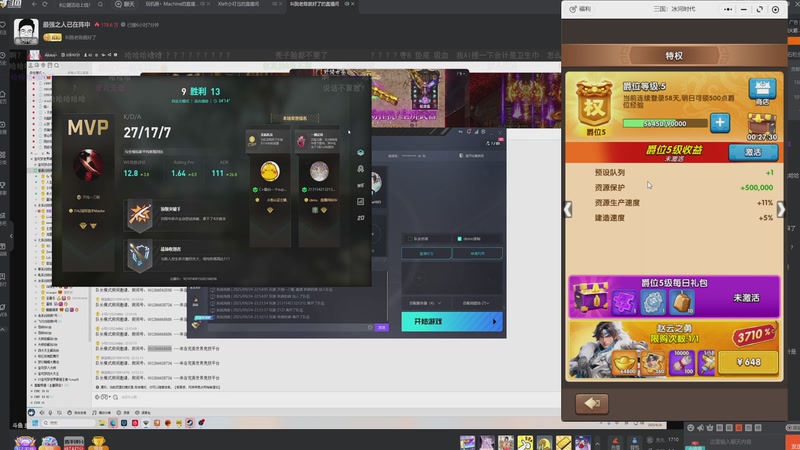Click the MVP player avatar
The height and width of the screenshot is (450, 800).
(x=88, y=165)
